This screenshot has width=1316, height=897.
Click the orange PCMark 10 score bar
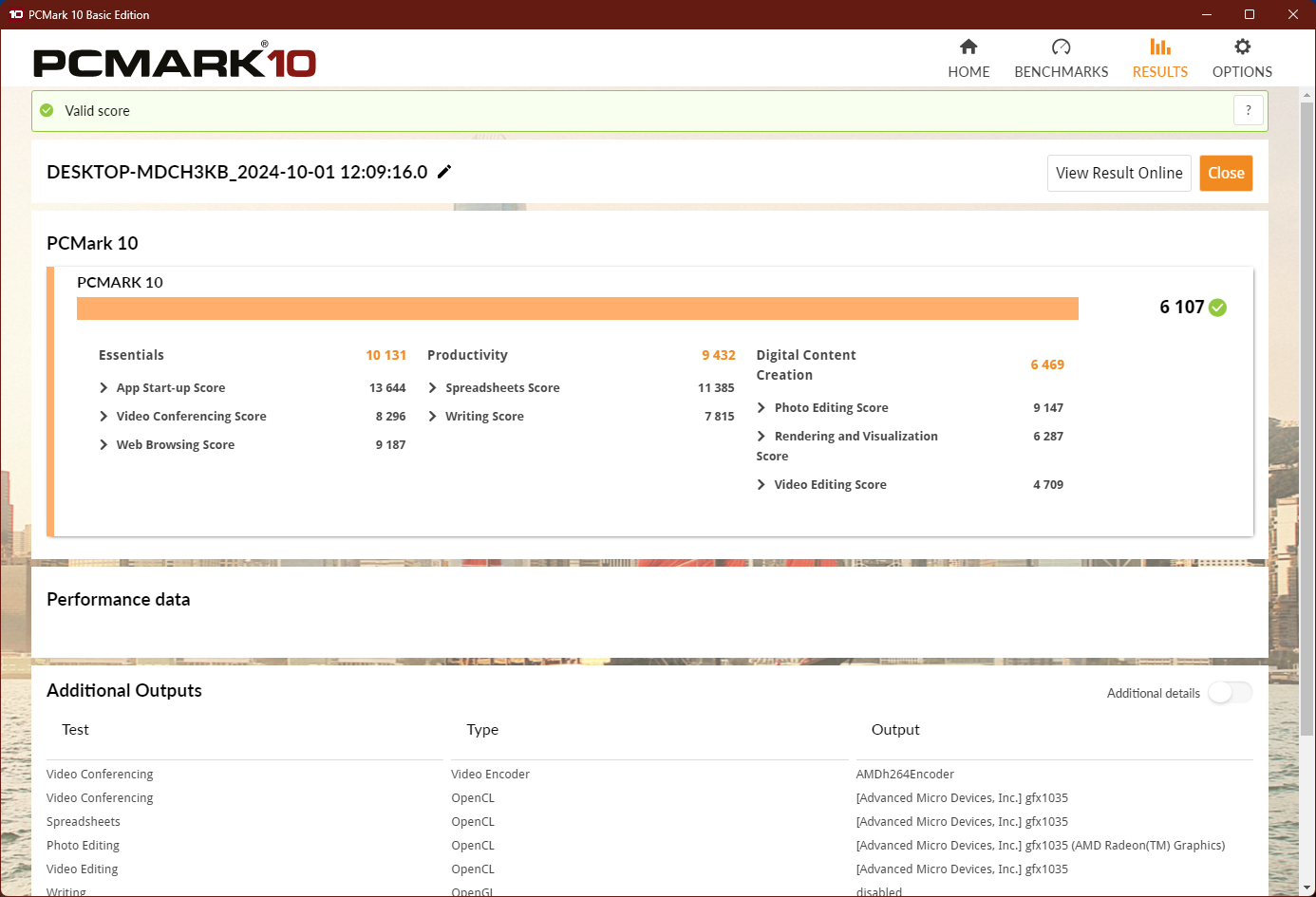click(577, 308)
